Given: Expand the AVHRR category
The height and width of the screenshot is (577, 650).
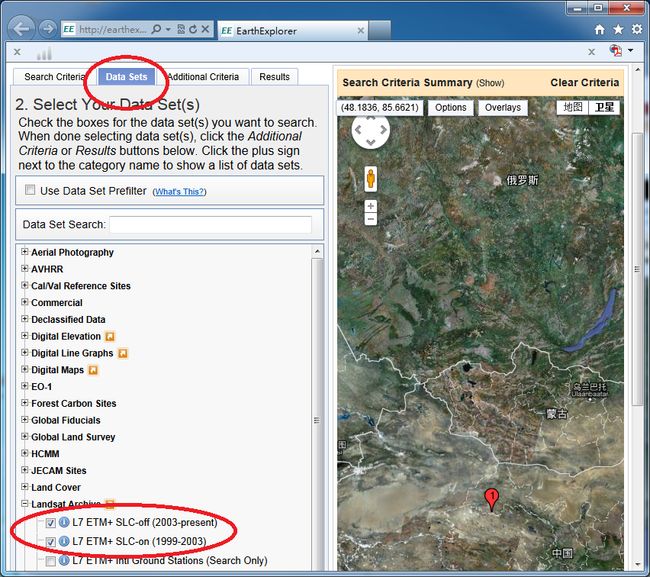Looking at the screenshot, I should [x=24, y=269].
